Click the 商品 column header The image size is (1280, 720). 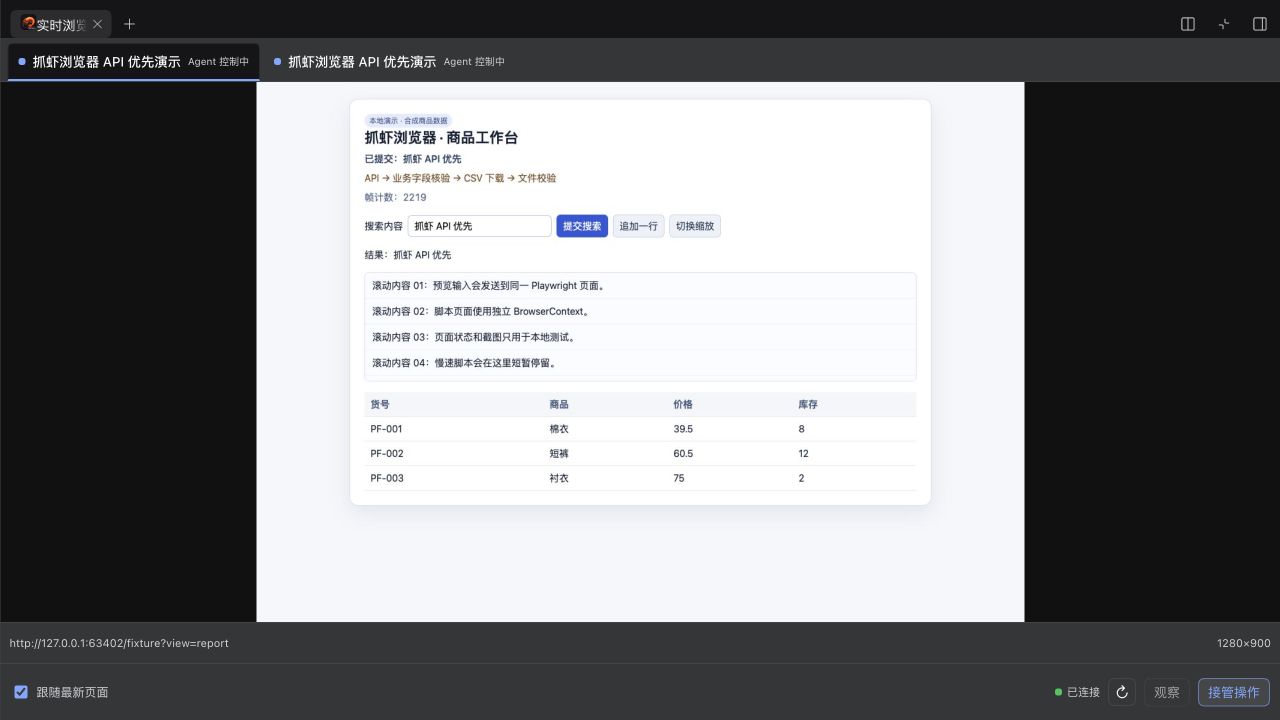(559, 404)
